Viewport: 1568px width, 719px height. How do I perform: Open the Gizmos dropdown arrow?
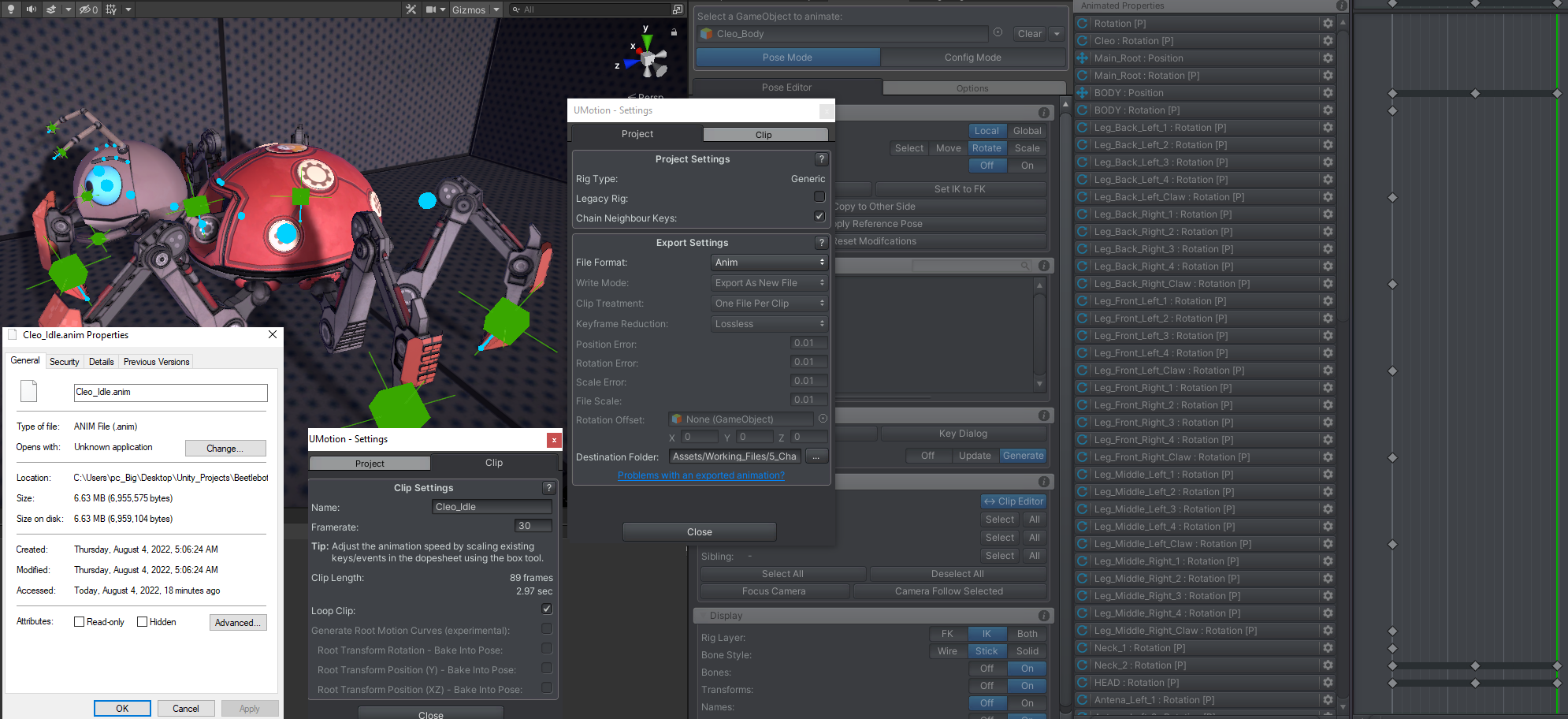(496, 9)
